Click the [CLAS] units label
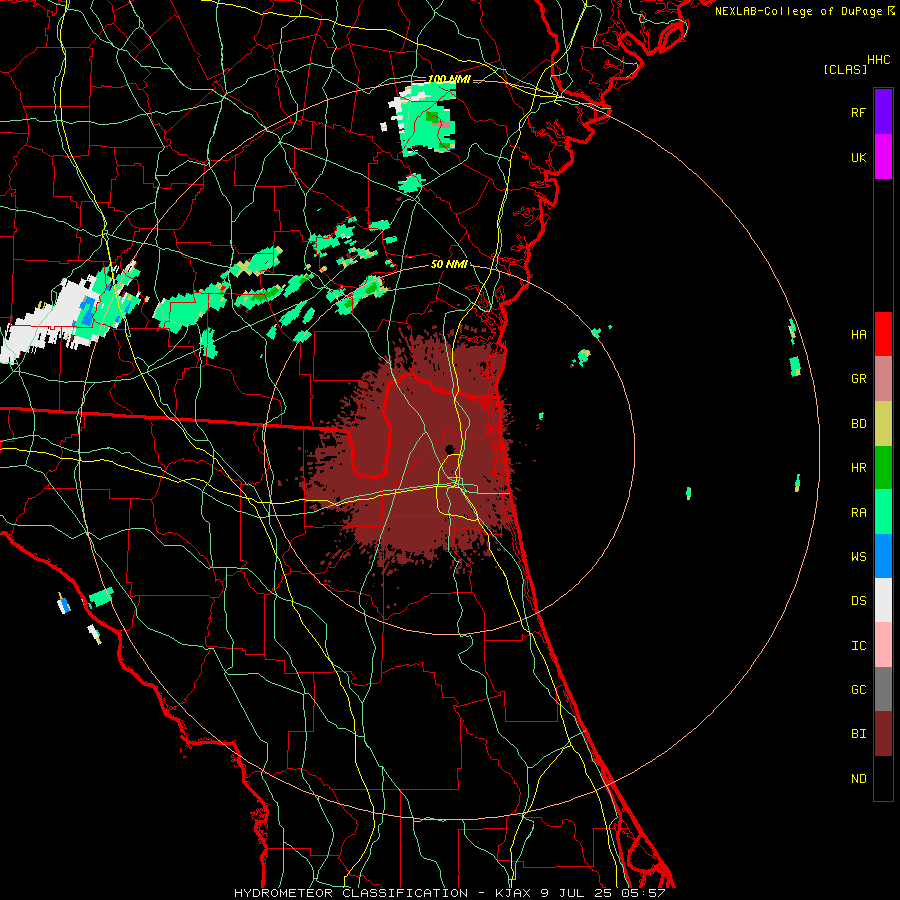This screenshot has width=900, height=900. [845, 69]
